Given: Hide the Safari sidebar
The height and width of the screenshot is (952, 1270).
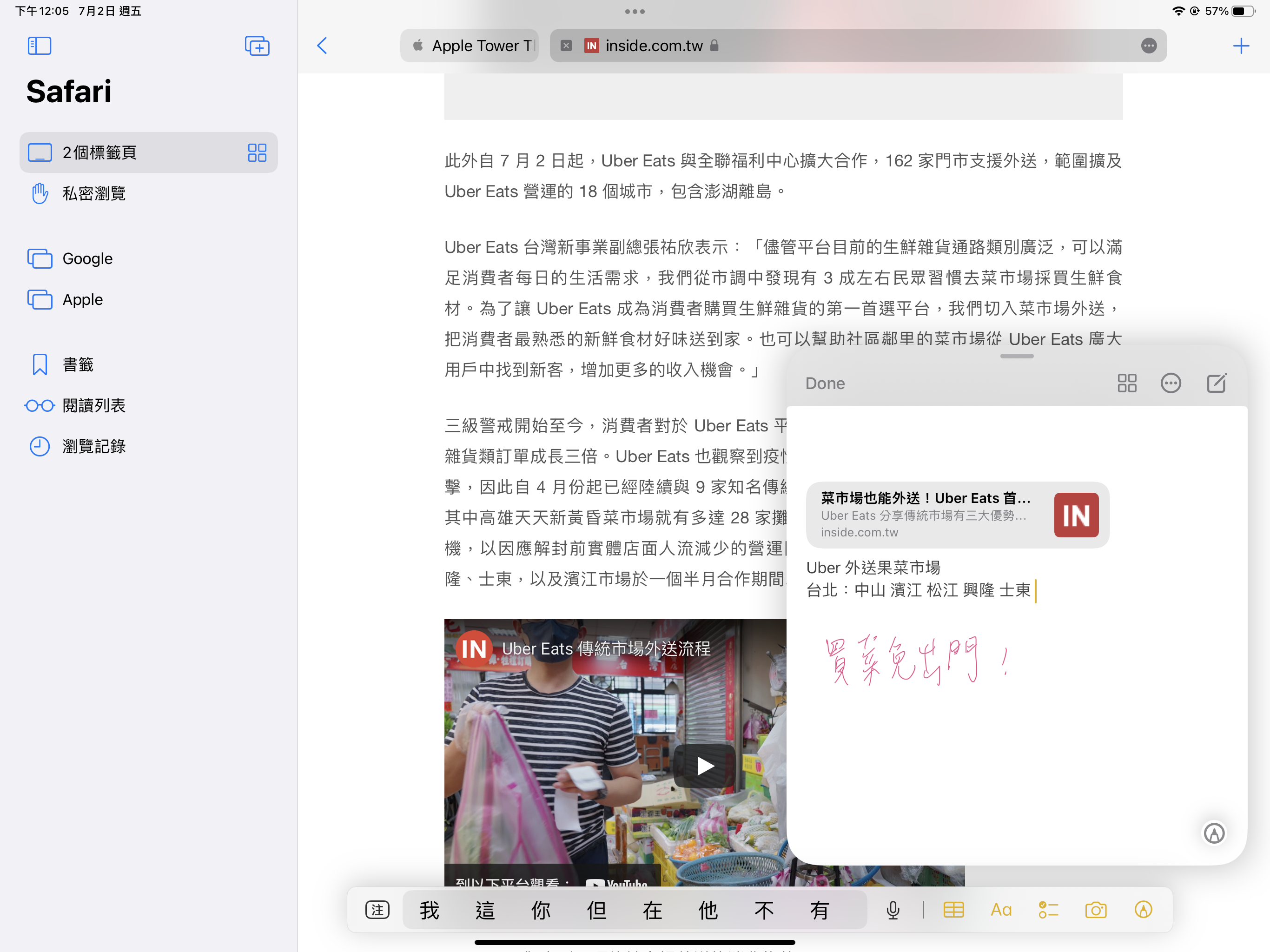Looking at the screenshot, I should click(40, 46).
